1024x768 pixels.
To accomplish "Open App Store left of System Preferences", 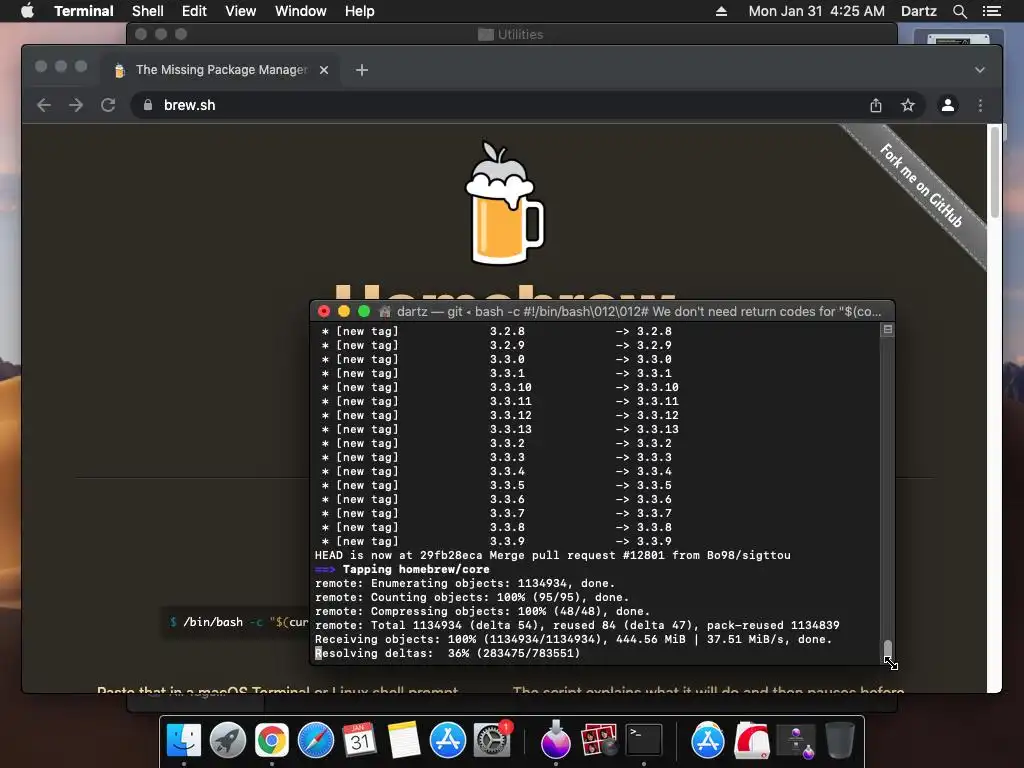I will [x=447, y=740].
